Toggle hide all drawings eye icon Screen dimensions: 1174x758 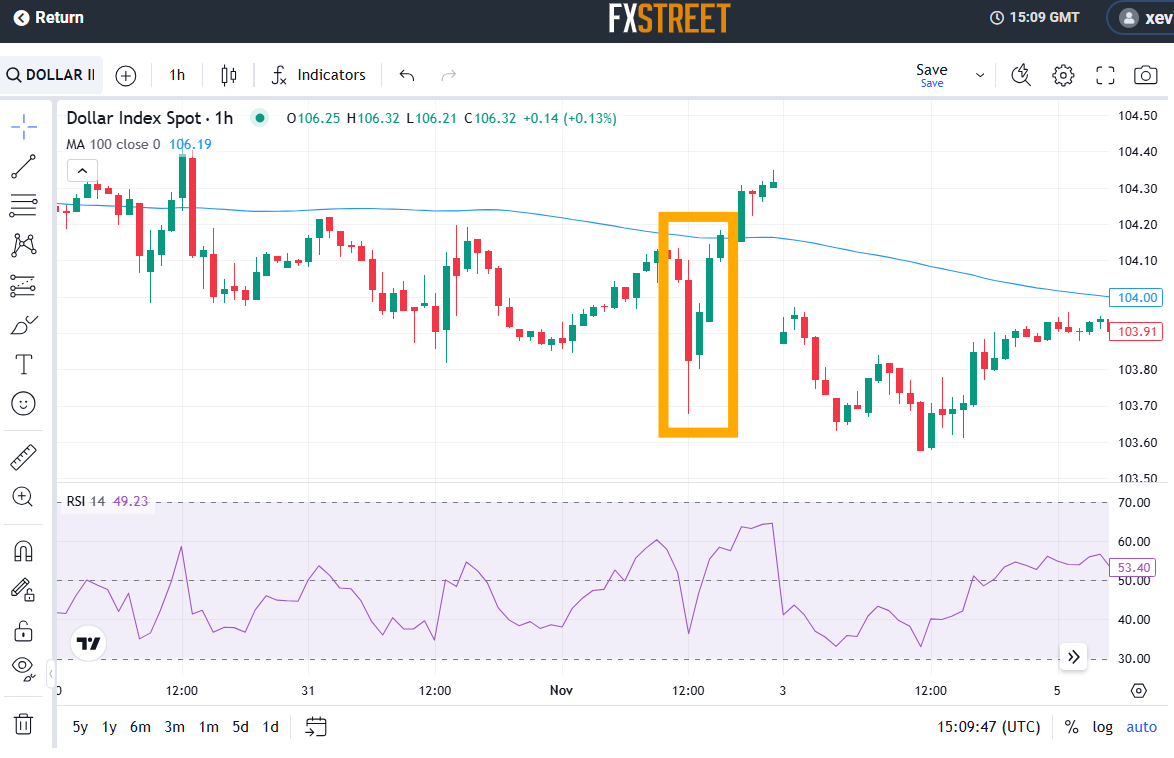(x=24, y=667)
